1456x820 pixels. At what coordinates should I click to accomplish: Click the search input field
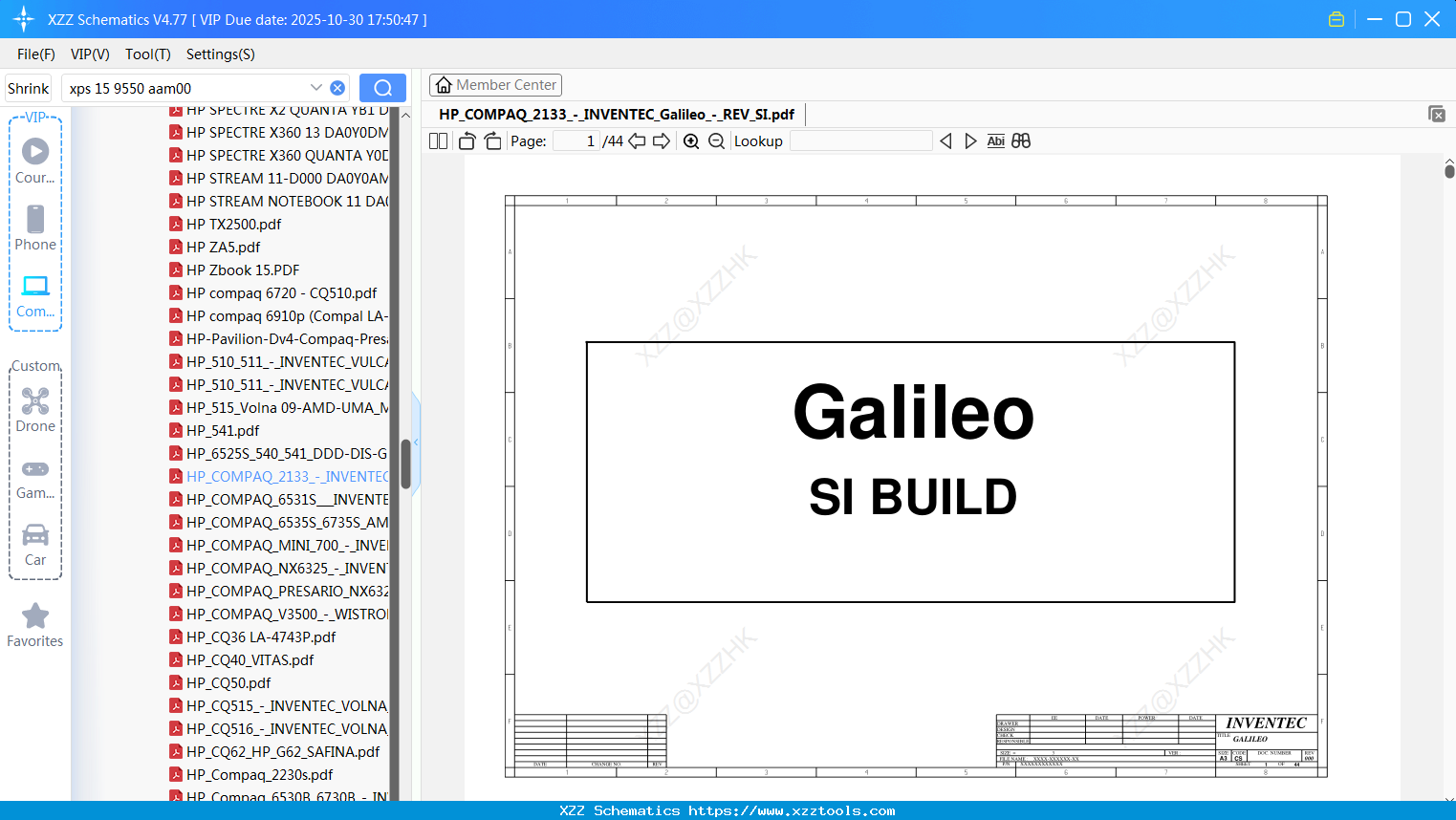(x=186, y=88)
